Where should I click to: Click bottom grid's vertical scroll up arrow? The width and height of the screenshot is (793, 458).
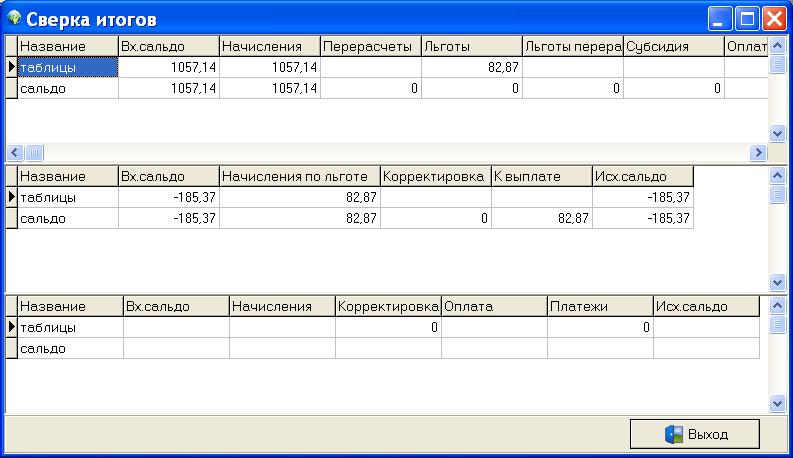[x=778, y=305]
